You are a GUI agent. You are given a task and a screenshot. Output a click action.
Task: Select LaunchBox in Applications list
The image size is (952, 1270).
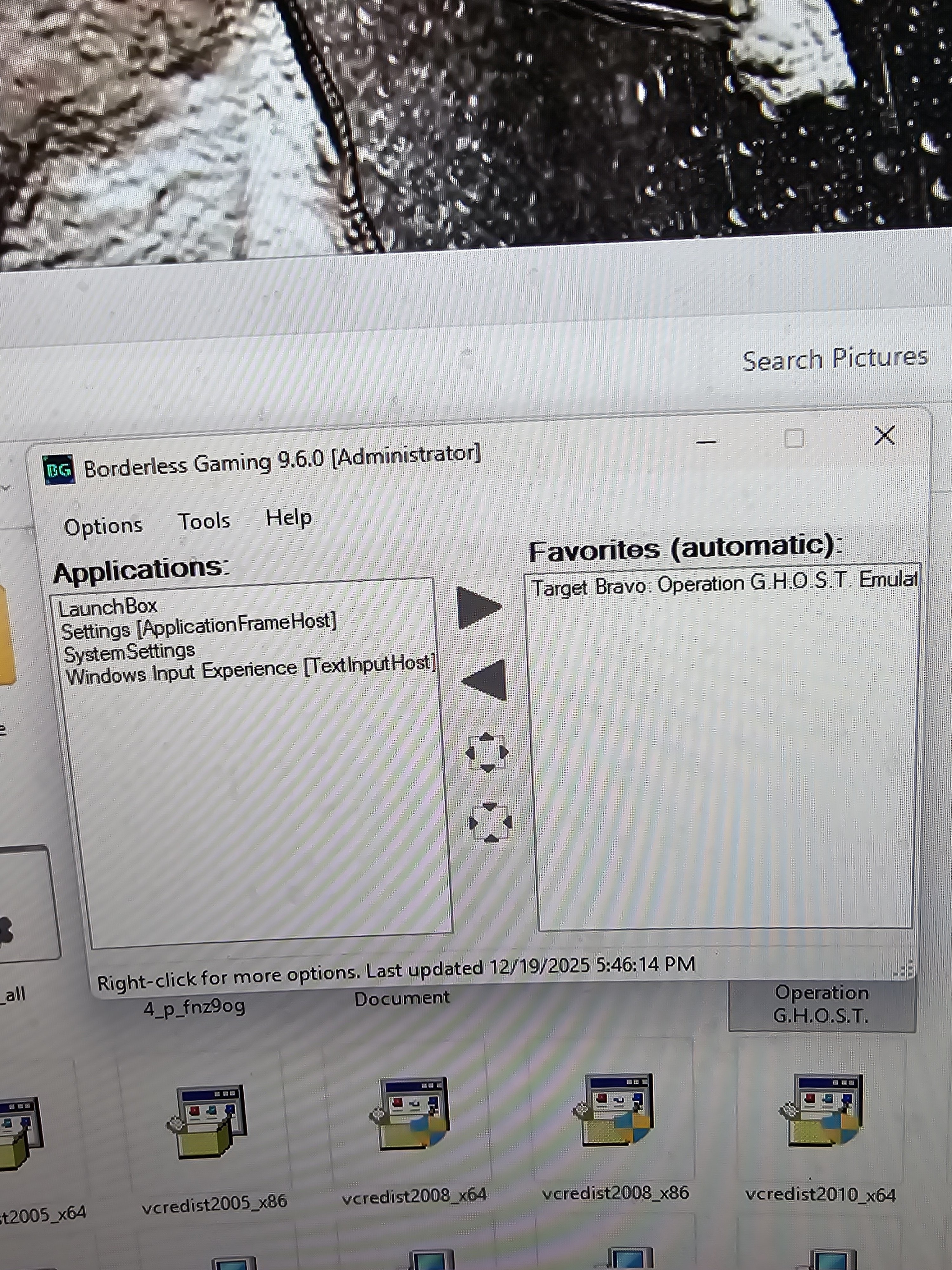tap(108, 607)
